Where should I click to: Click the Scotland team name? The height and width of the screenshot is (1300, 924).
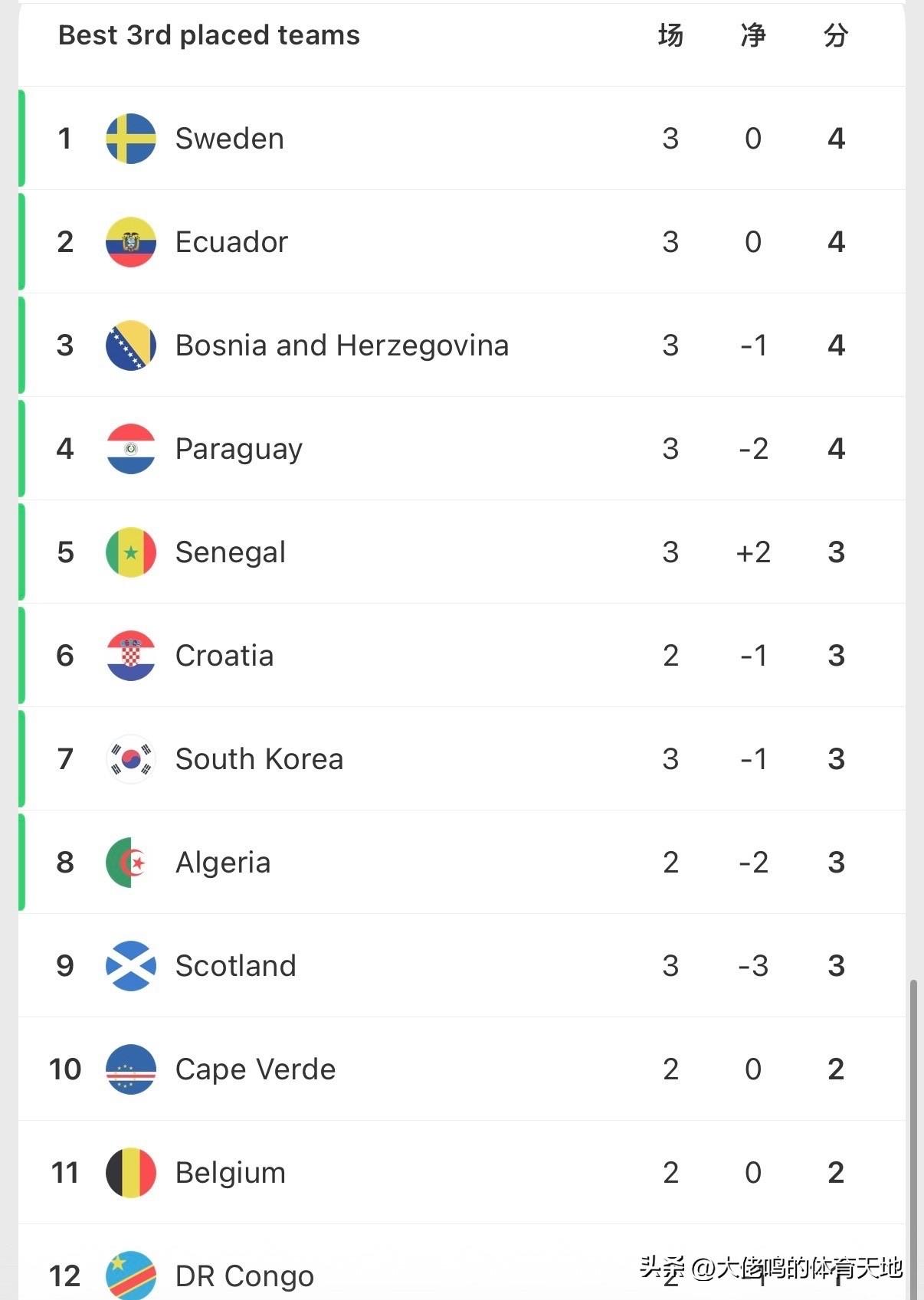click(236, 966)
